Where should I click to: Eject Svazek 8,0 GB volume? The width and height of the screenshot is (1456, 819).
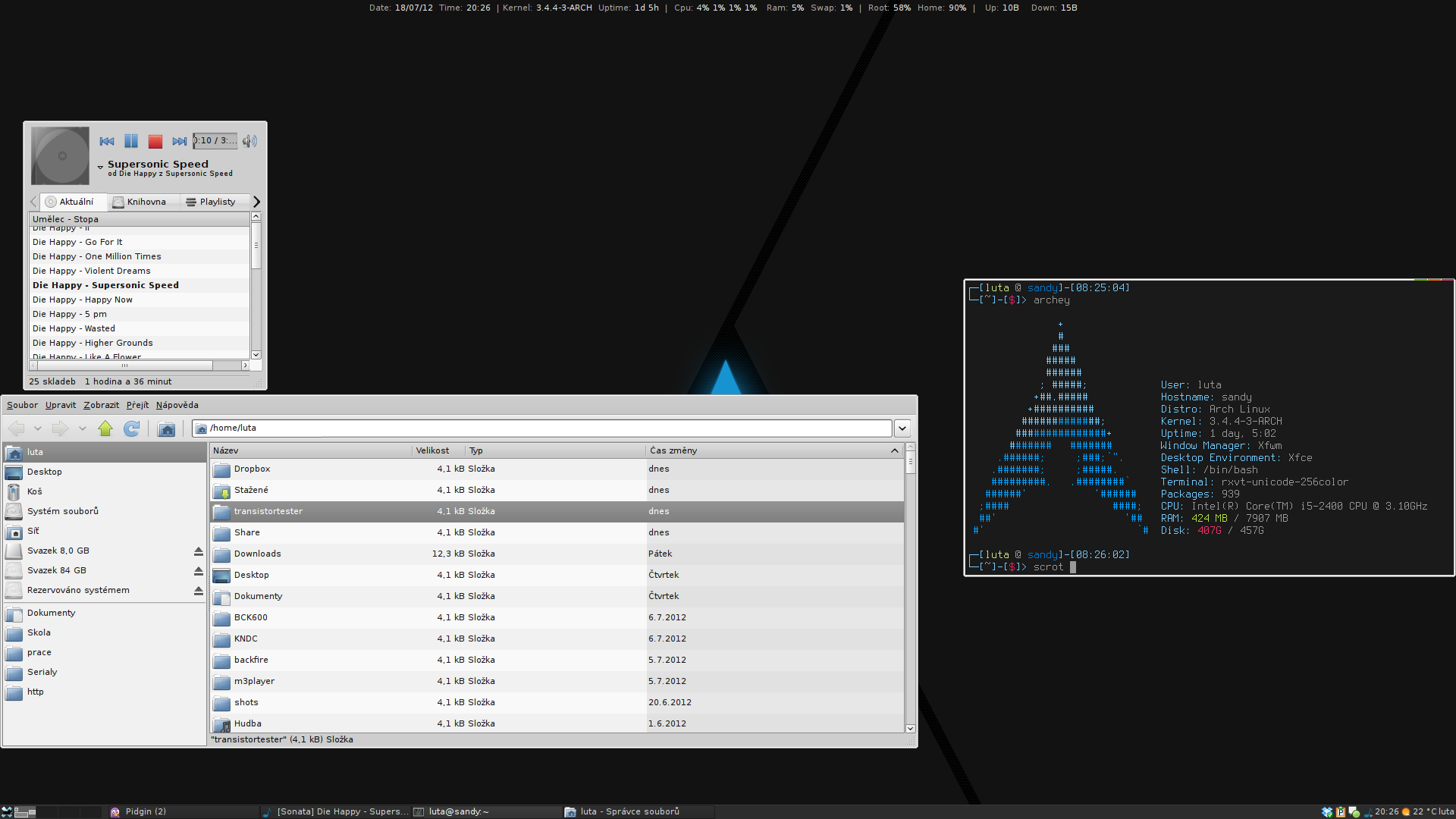point(199,551)
